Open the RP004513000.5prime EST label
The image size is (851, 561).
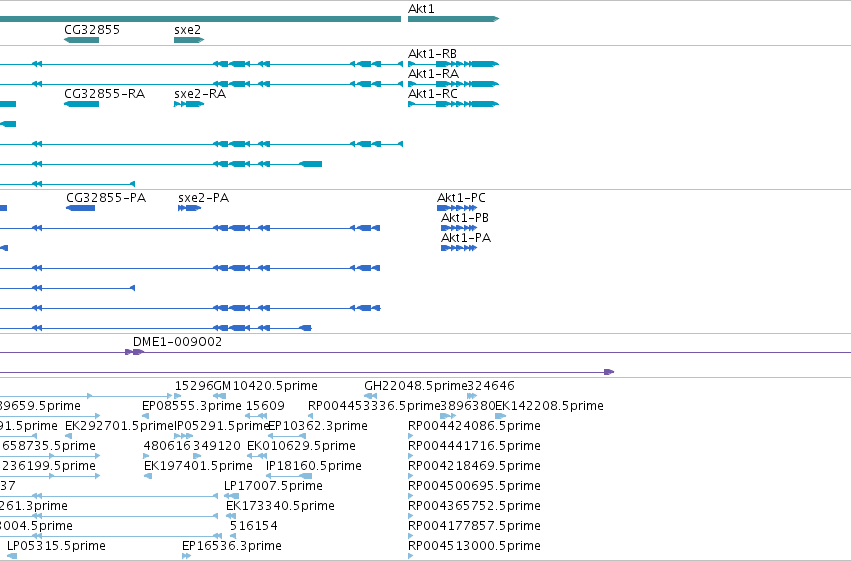coord(474,546)
